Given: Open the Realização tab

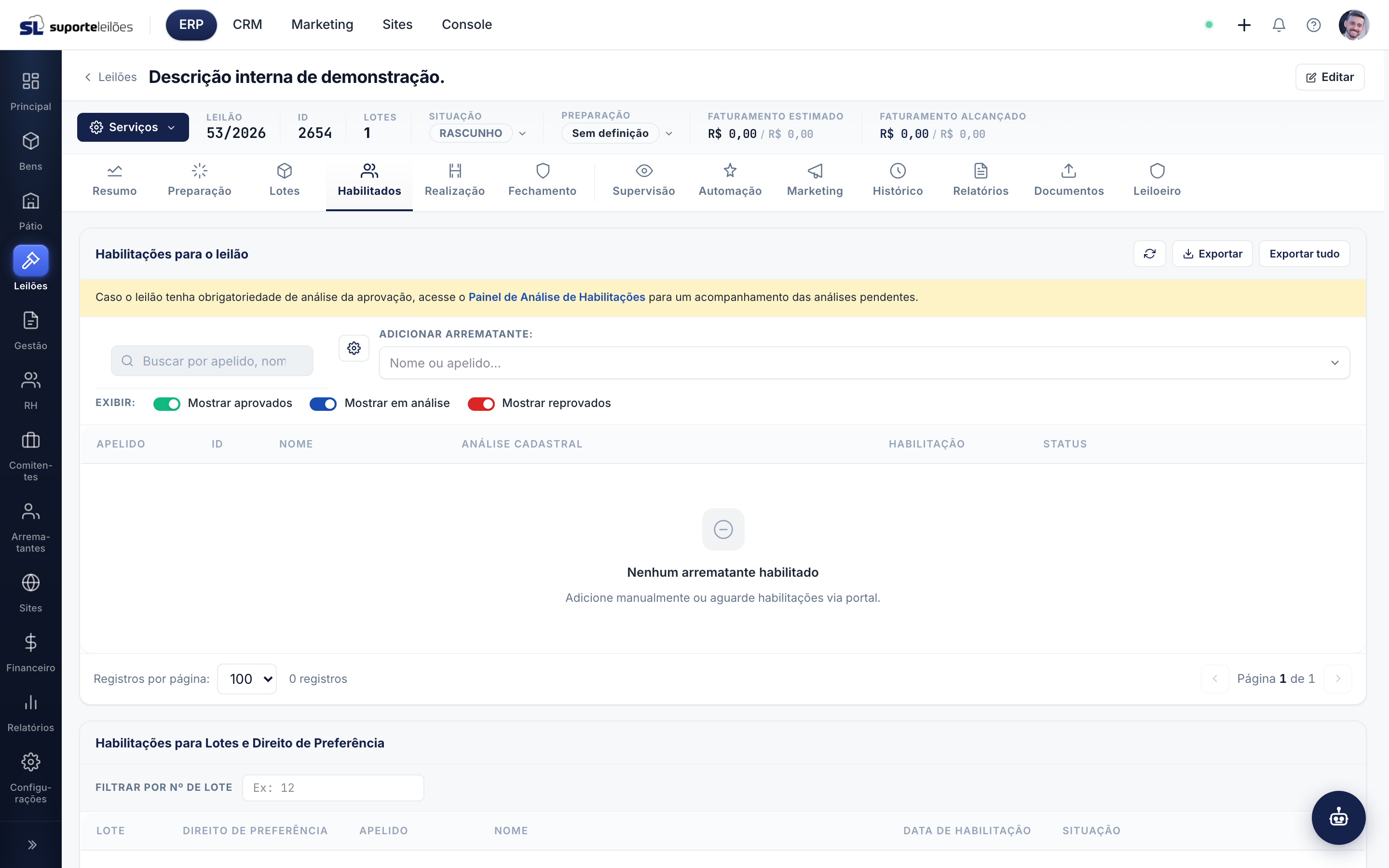Looking at the screenshot, I should pos(455,181).
